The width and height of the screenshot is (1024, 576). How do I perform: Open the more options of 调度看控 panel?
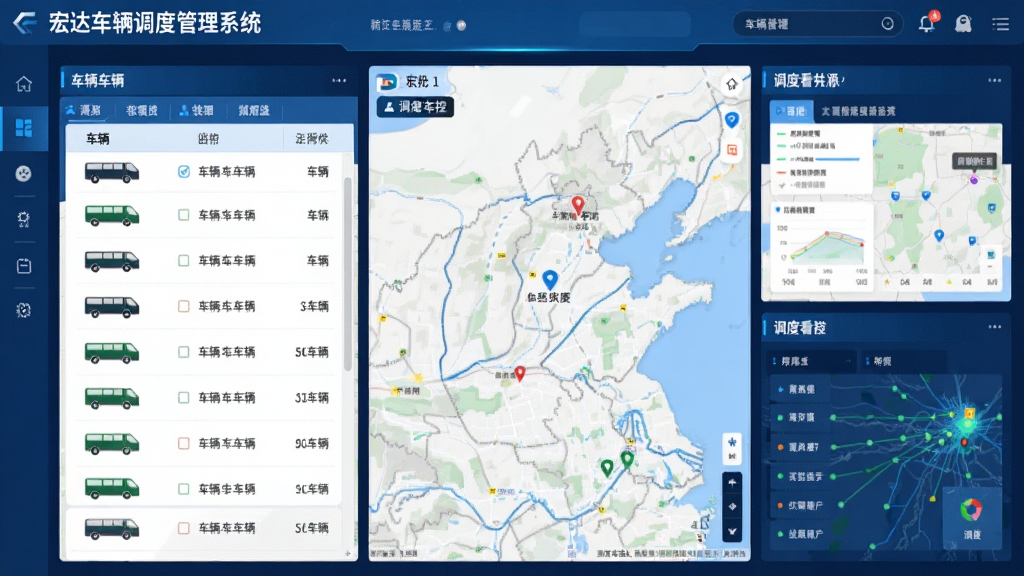995,327
